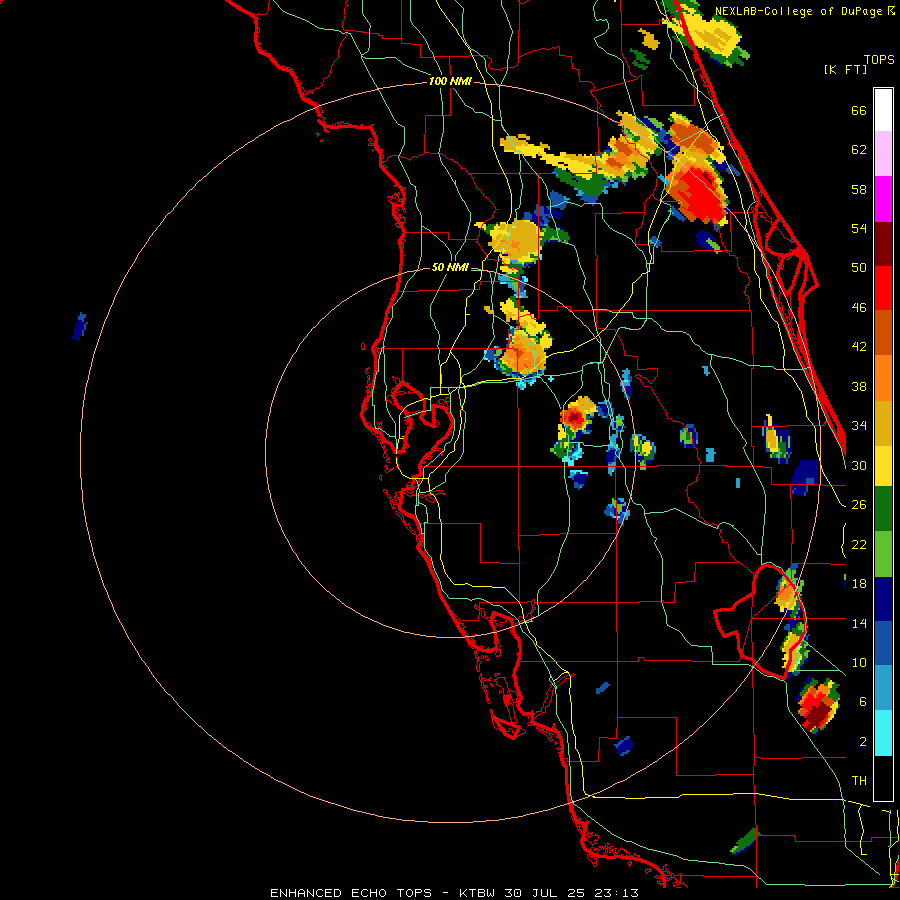Click the yellow 30 kft legend swatch
Image resolution: width=900 pixels, height=900 pixels.
[883, 466]
